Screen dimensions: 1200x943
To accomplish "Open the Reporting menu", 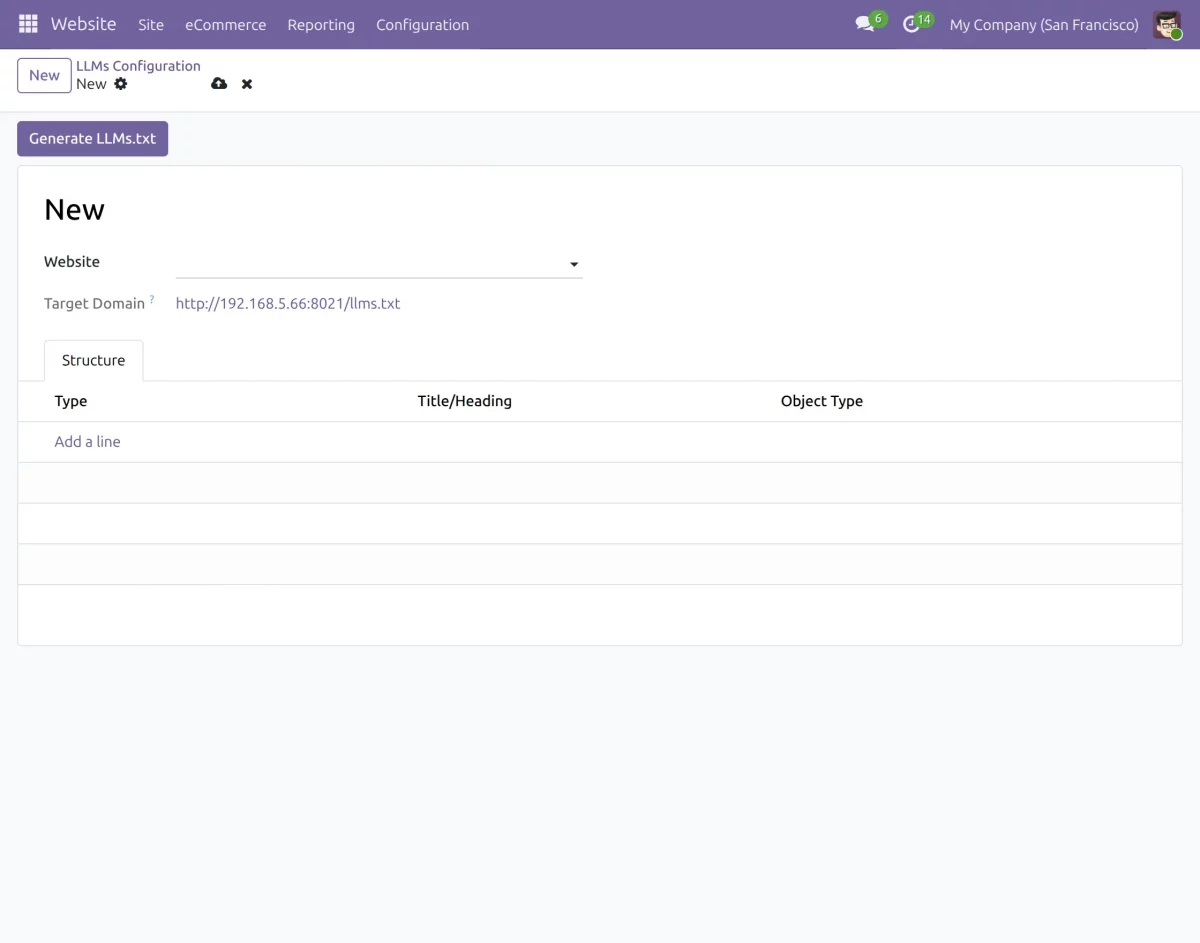I will pos(321,24).
